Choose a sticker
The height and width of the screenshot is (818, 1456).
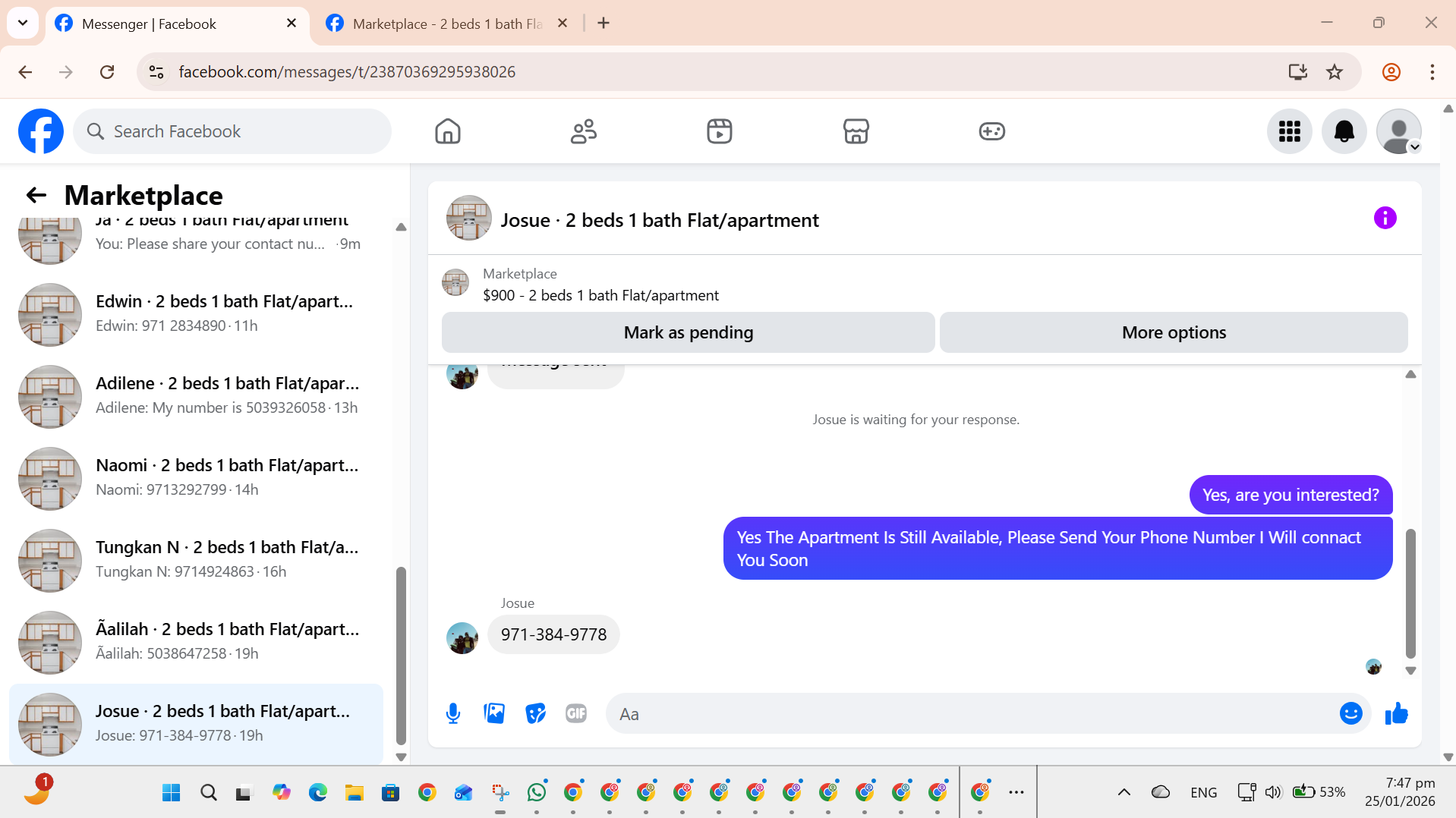(x=535, y=713)
